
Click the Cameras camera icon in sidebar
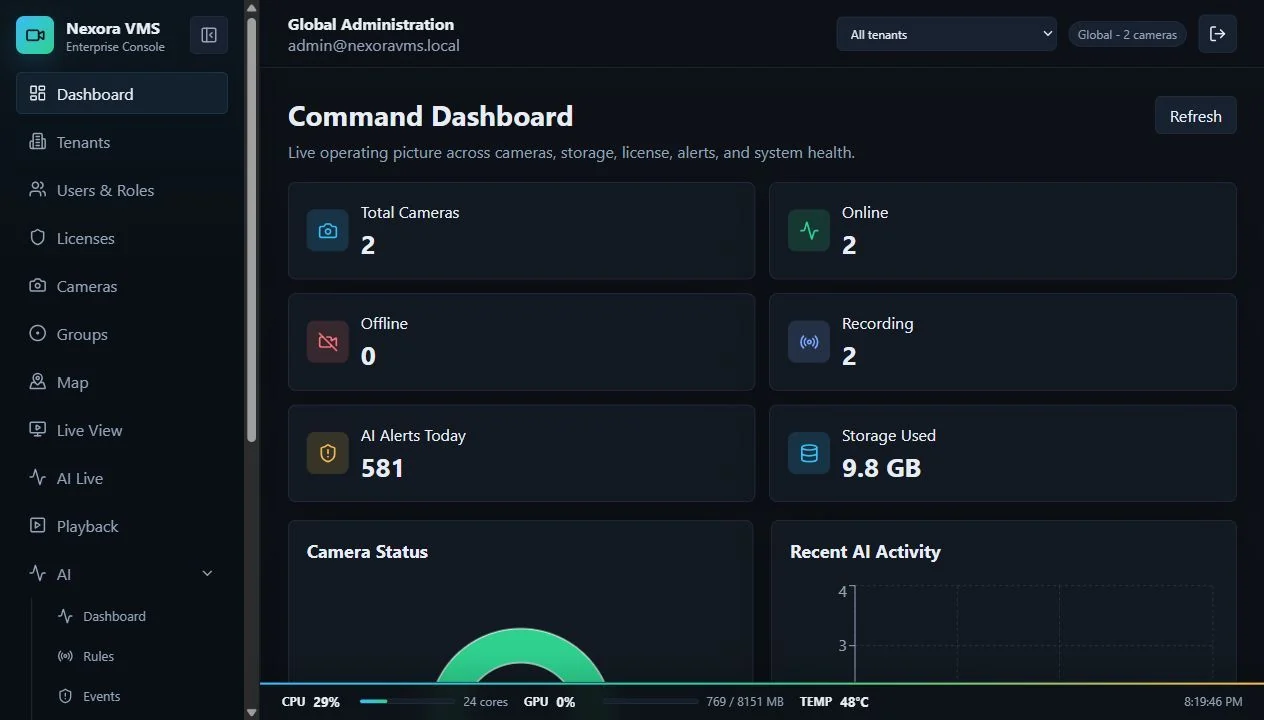38,285
